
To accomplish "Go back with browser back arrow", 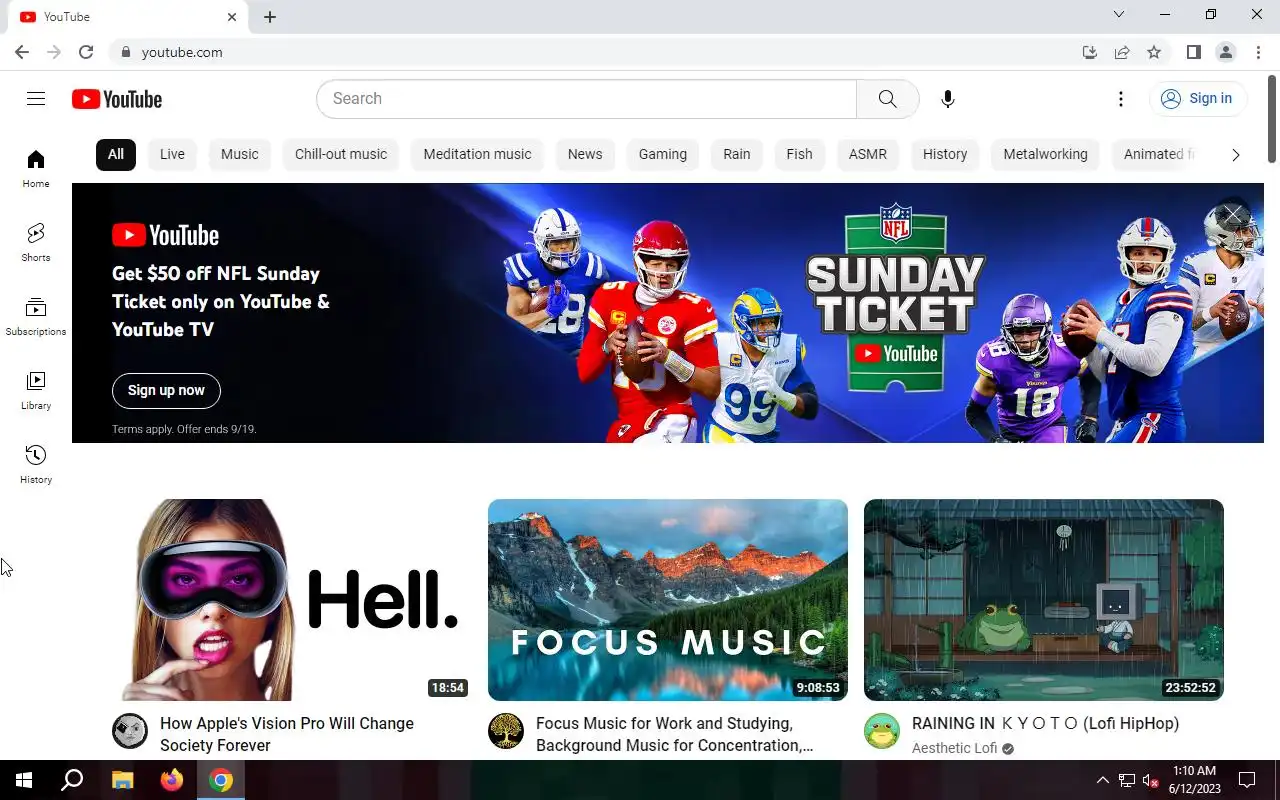I will tap(22, 52).
